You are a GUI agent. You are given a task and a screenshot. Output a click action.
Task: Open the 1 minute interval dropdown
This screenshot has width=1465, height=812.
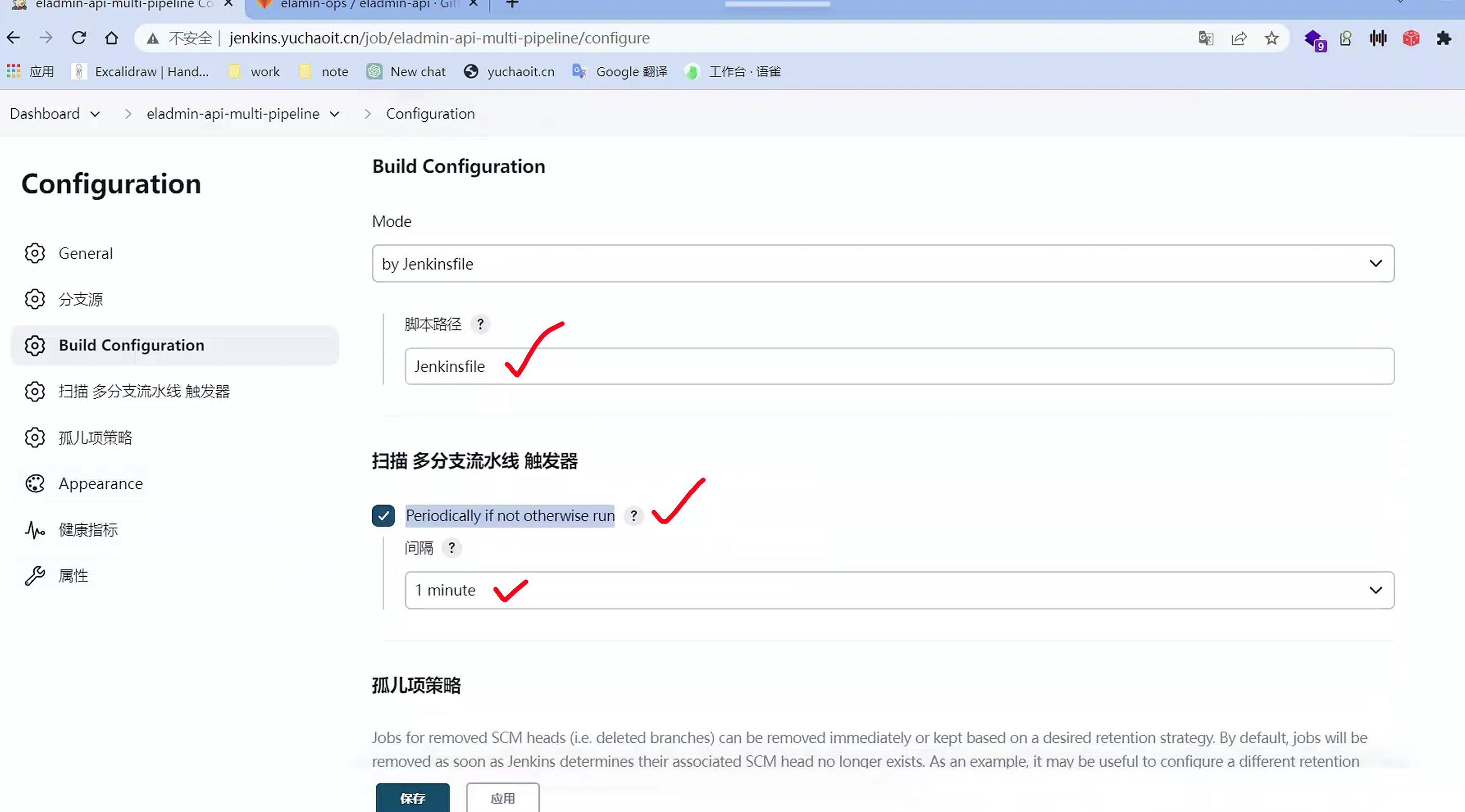(x=899, y=590)
